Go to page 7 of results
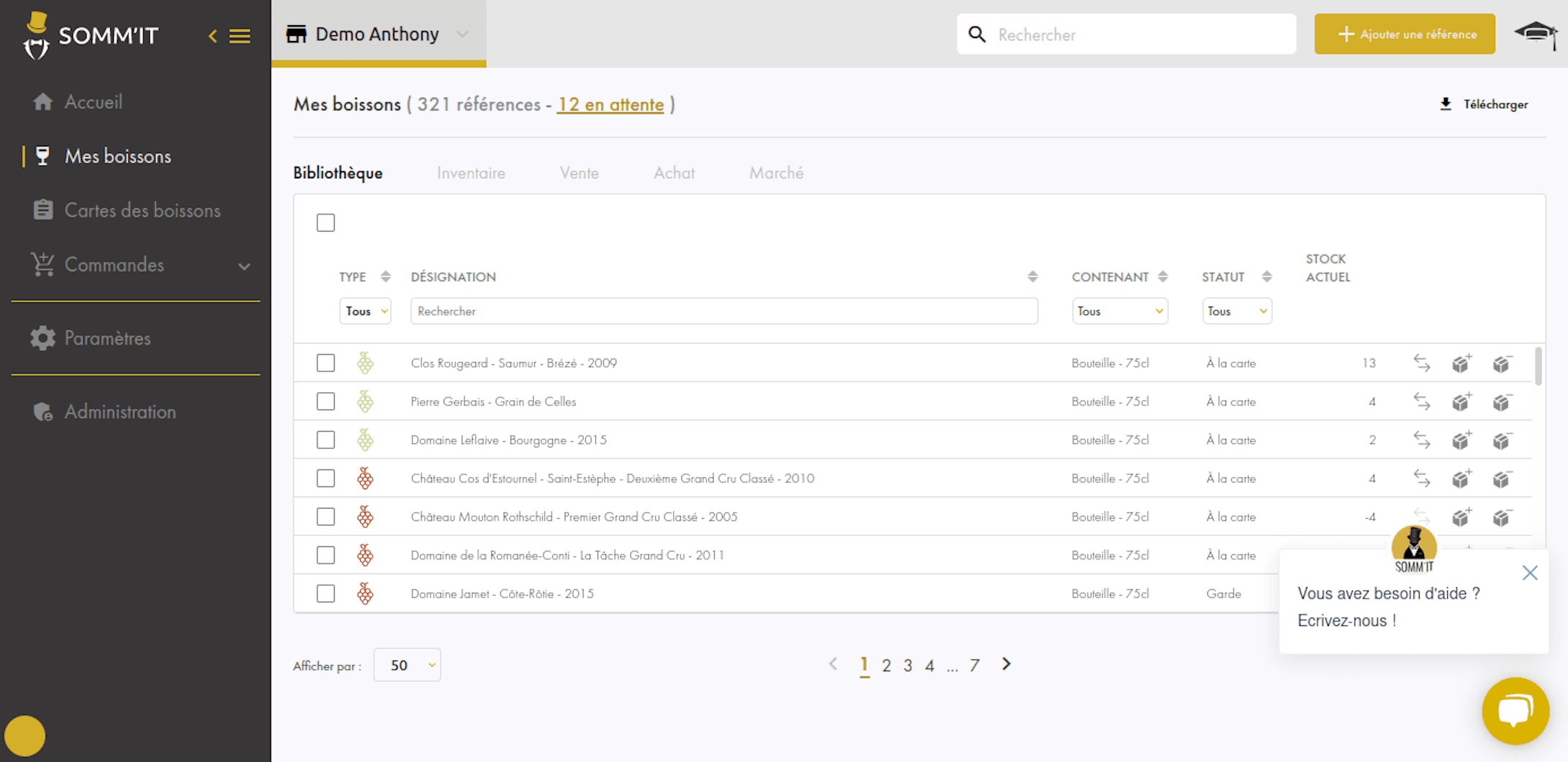This screenshot has height=762, width=1568. point(974,666)
